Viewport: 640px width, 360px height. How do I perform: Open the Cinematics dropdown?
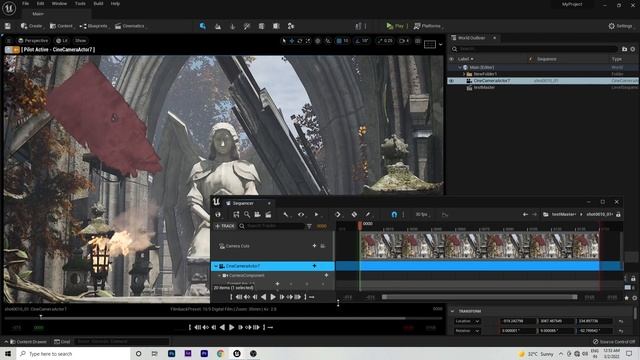[x=130, y=26]
